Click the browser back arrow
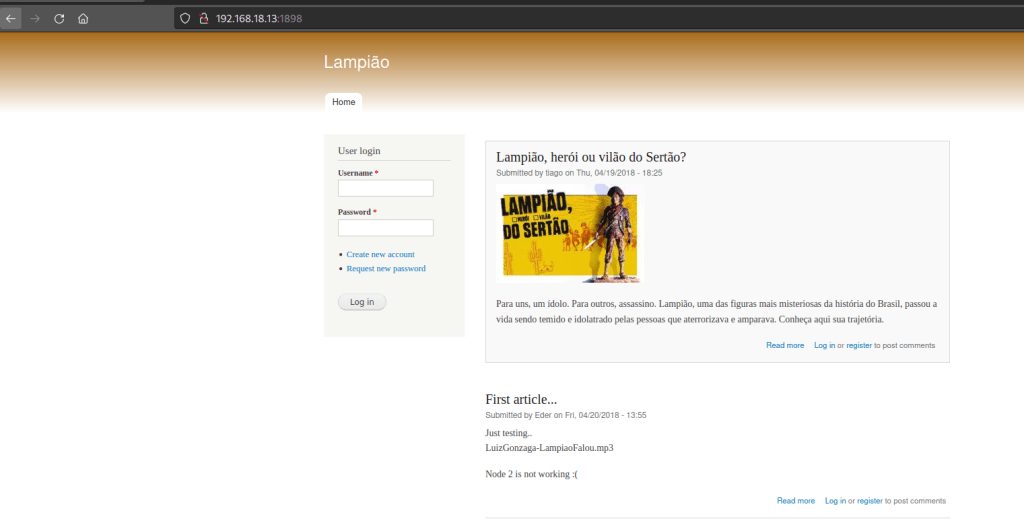This screenshot has height=523, width=1024. click(x=11, y=18)
